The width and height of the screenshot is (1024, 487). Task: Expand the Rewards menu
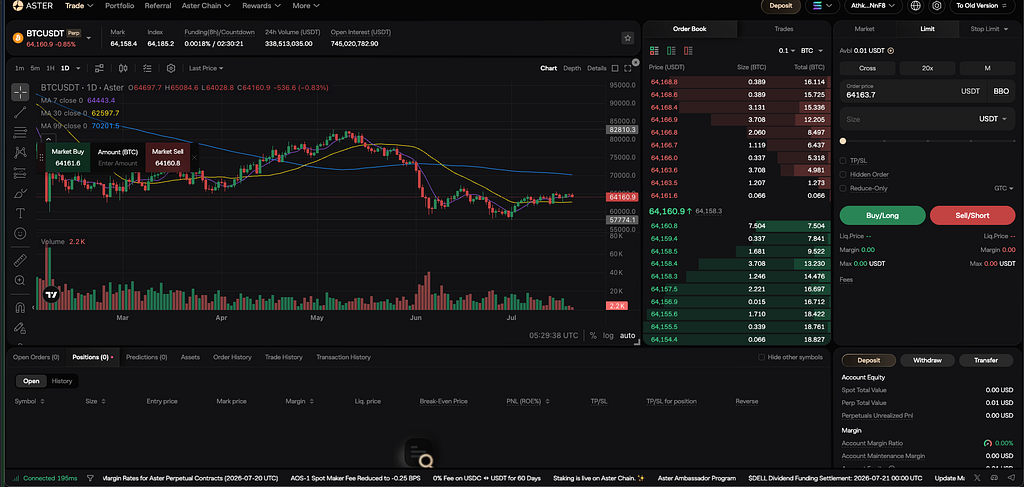(x=261, y=5)
